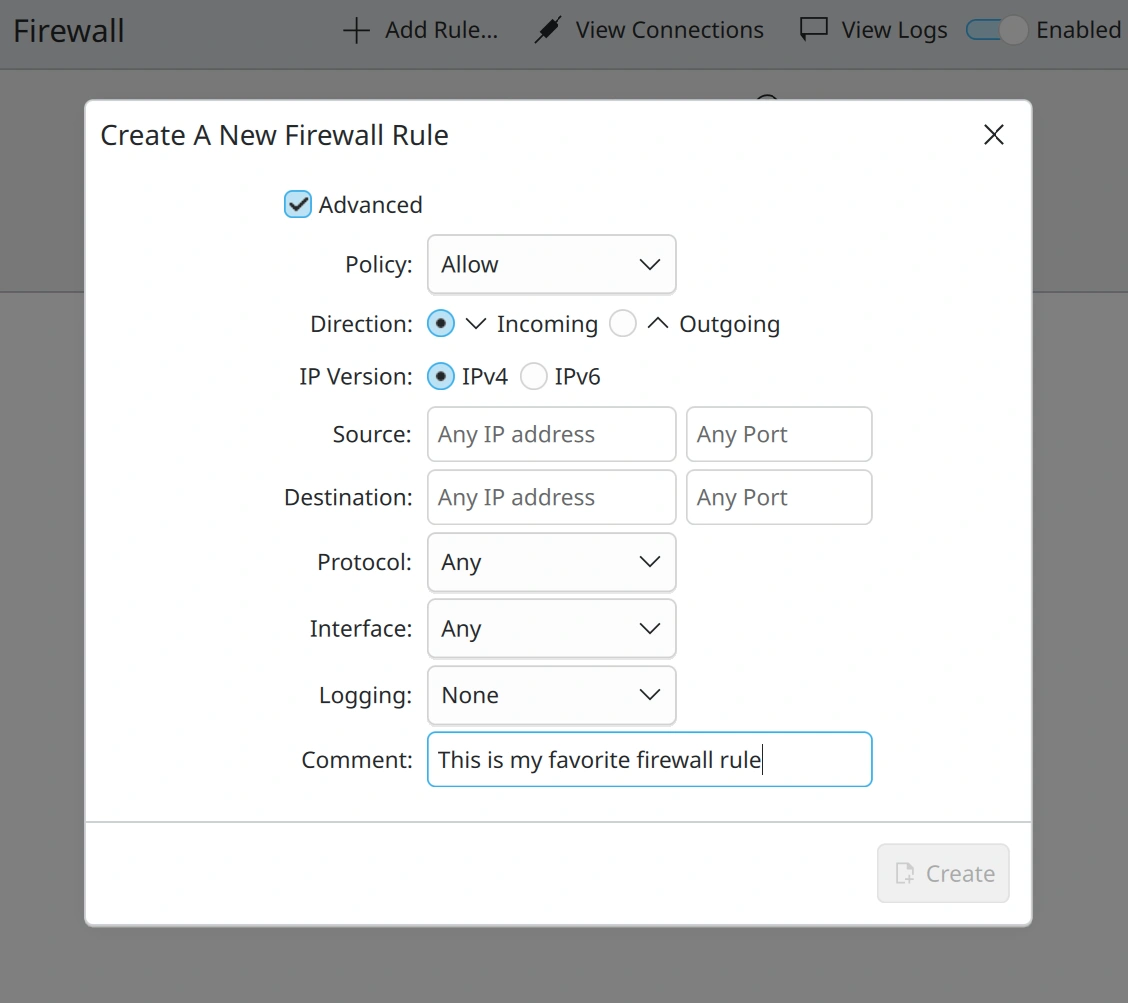Click the Advanced checkbox label
1128x1003 pixels.
tap(370, 205)
